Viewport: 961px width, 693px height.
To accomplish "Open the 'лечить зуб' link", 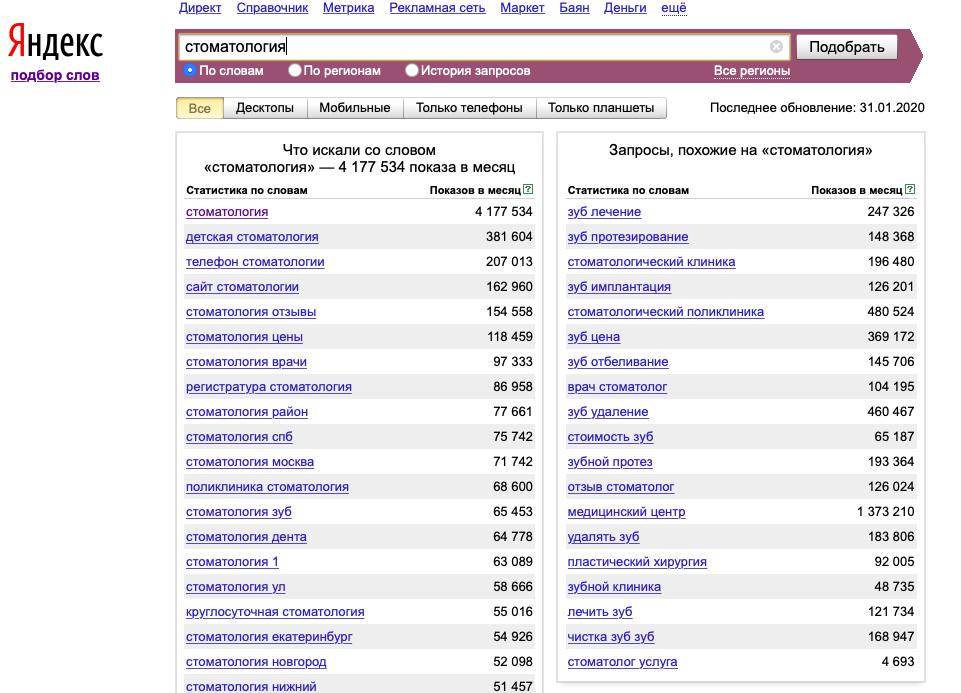I will pos(599,612).
